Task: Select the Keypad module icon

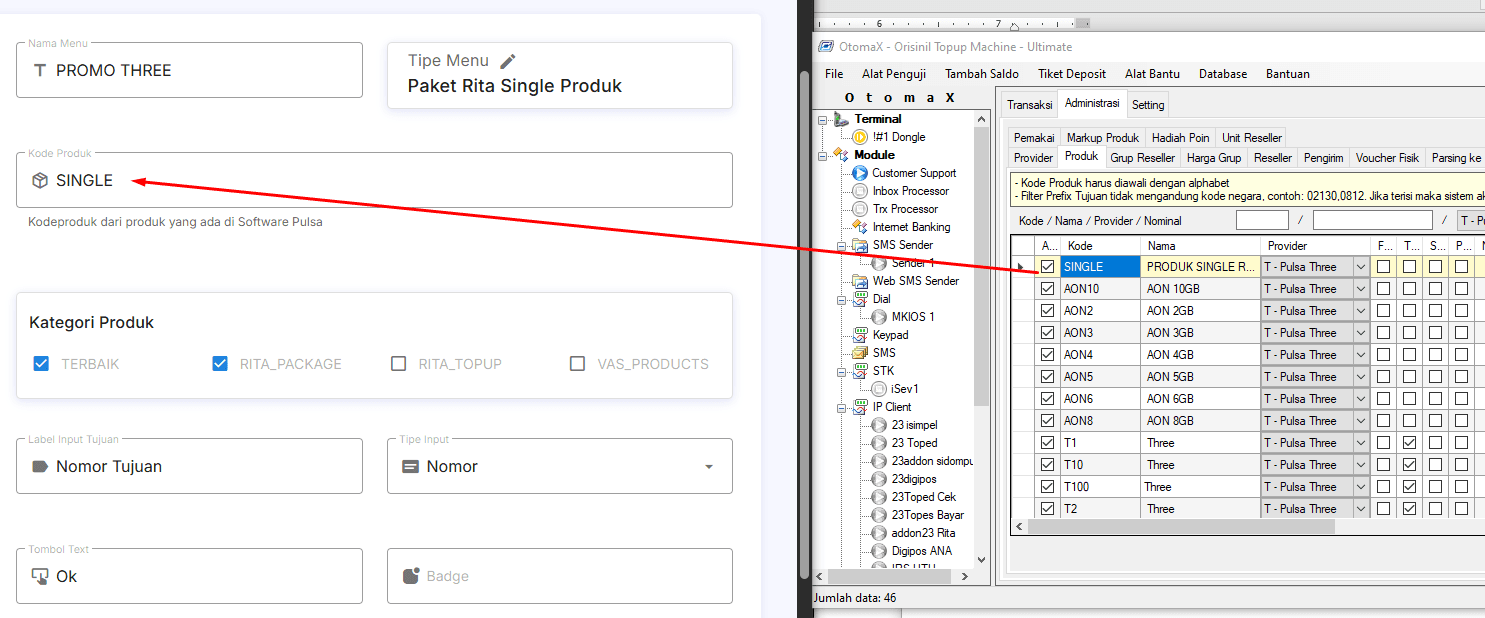Action: tap(860, 335)
